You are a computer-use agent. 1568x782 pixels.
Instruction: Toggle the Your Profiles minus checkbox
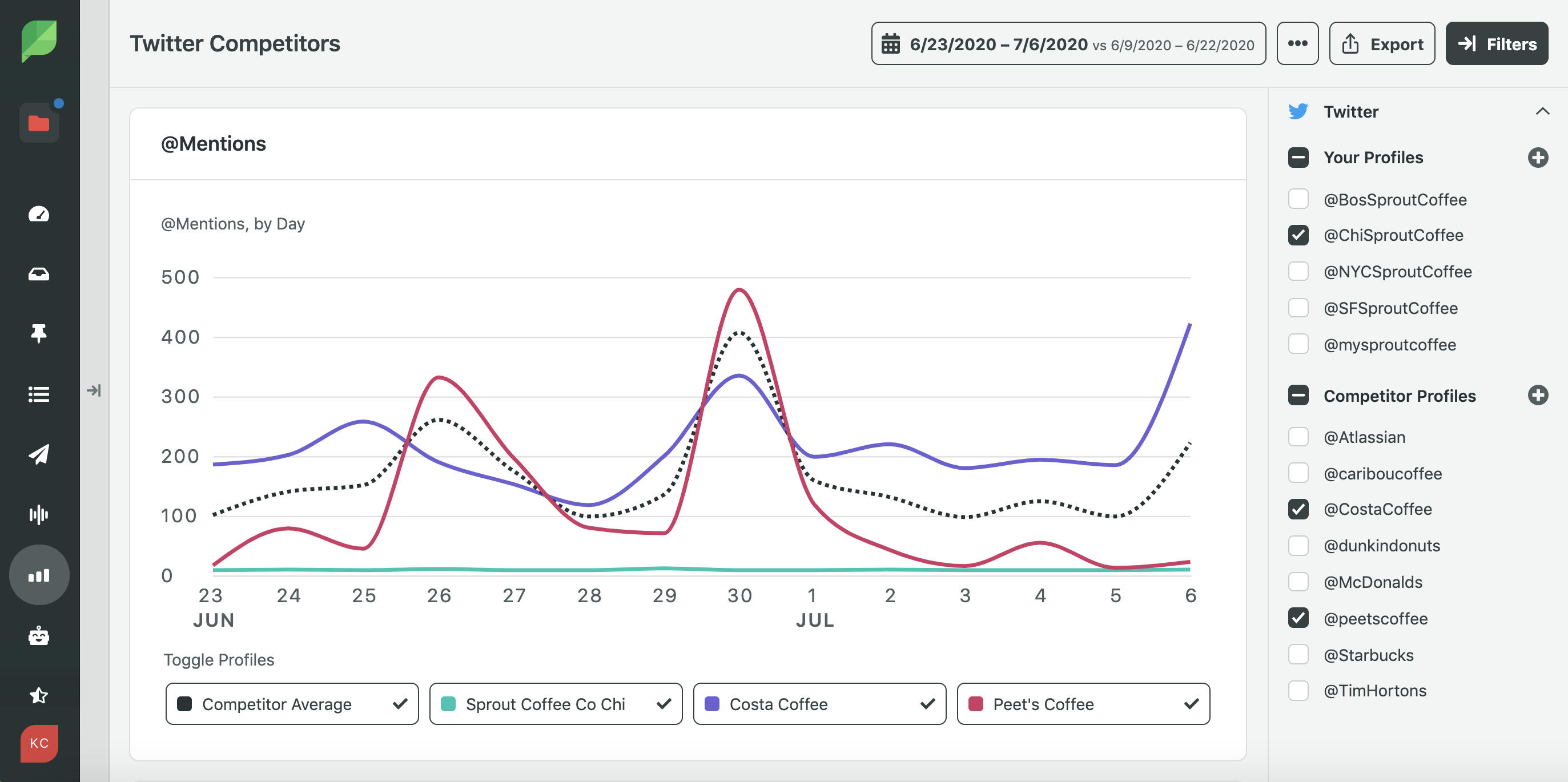tap(1298, 158)
